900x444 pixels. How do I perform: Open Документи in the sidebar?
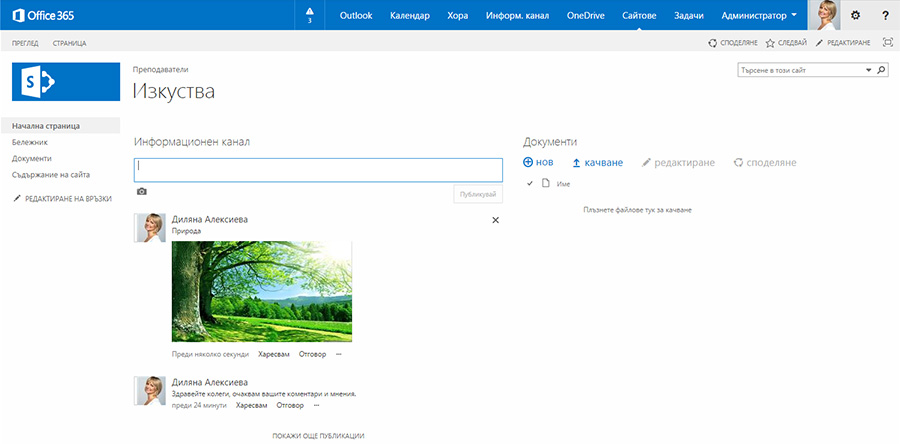click(x=32, y=158)
